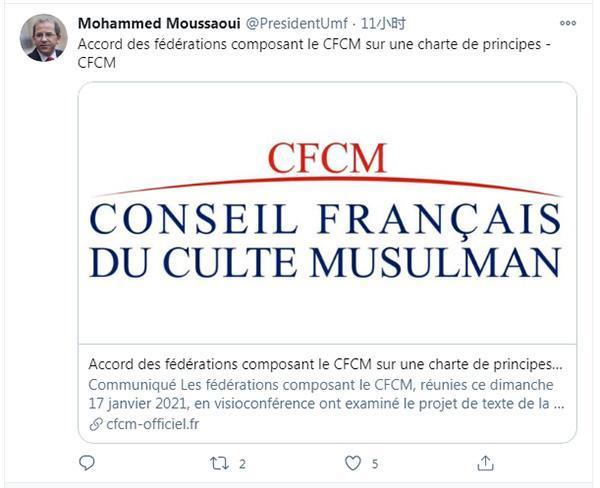600x488 pixels.
Task: Click the chain link icon beside cfcm-officiel.fr
Action: pos(96,424)
